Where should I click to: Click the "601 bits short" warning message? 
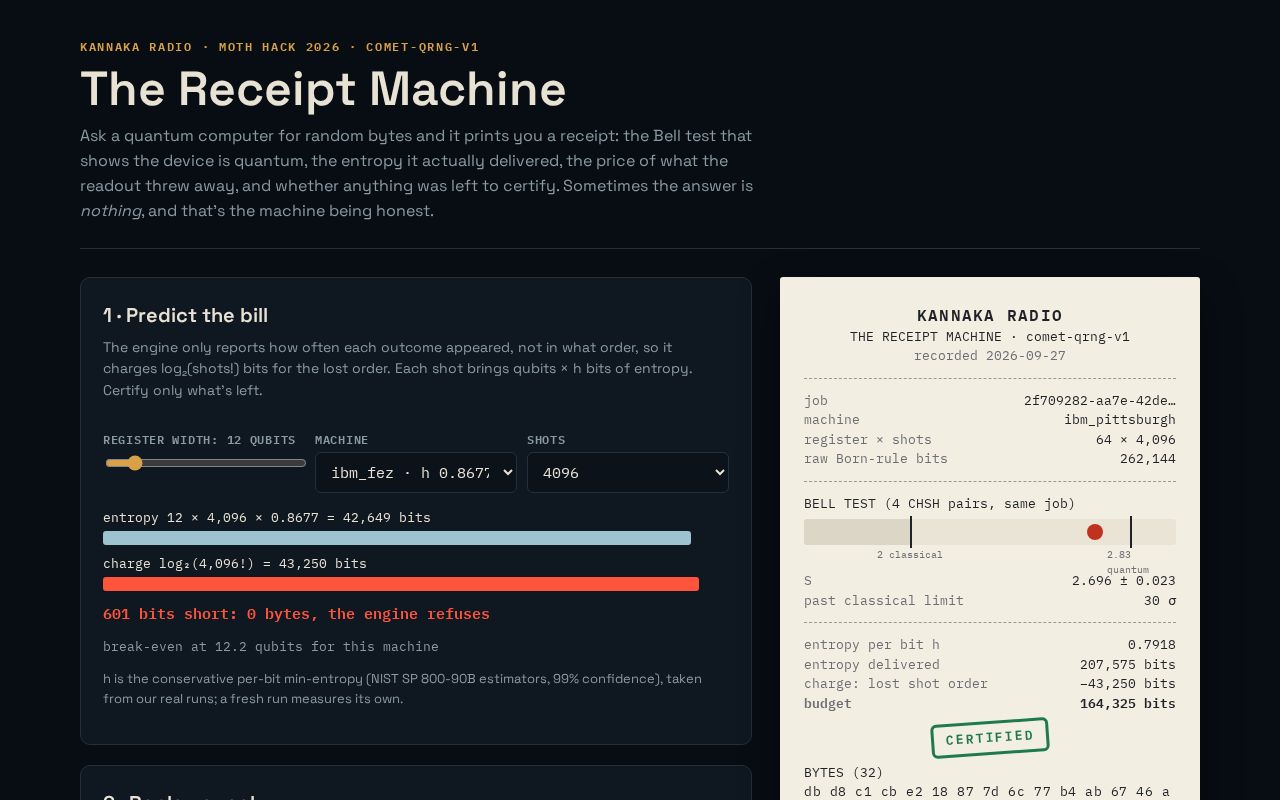[296, 614]
